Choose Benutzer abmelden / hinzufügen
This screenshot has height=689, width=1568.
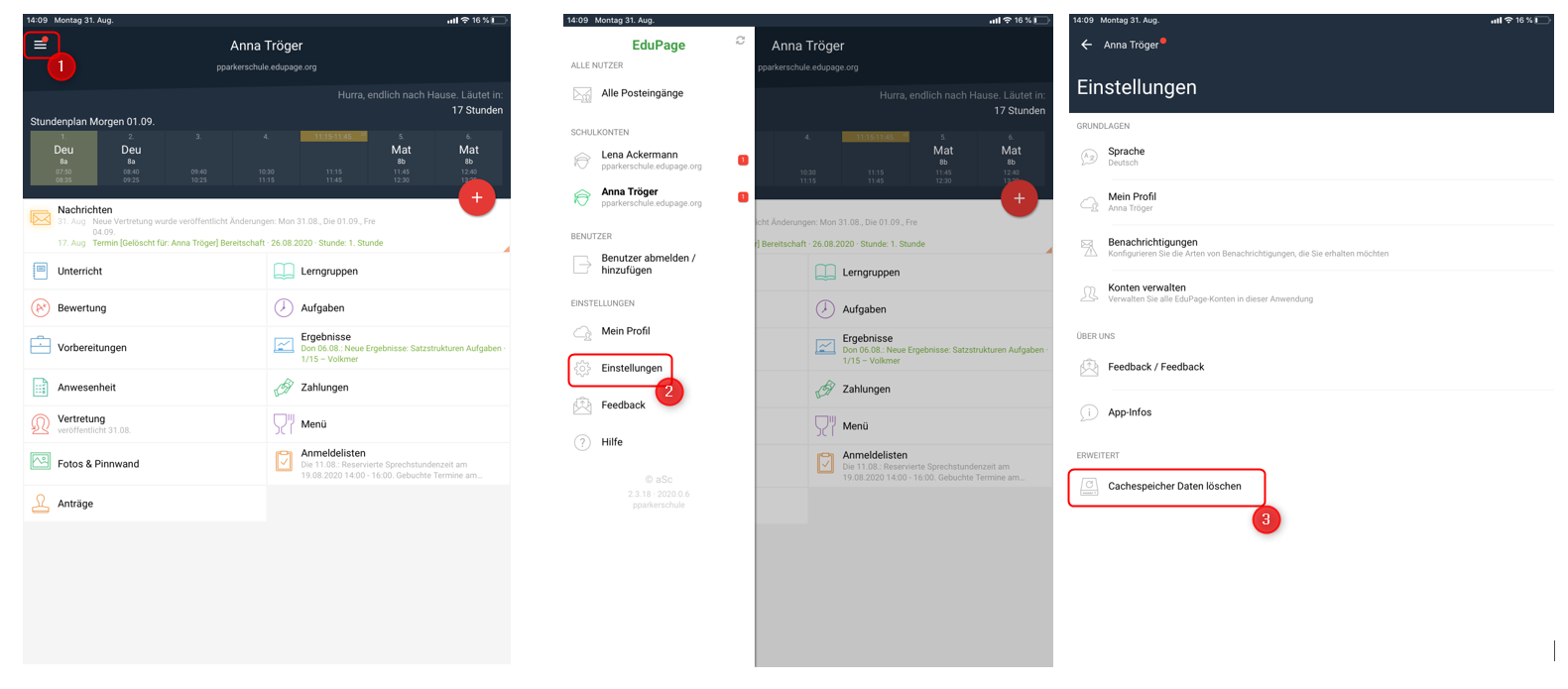tap(659, 265)
